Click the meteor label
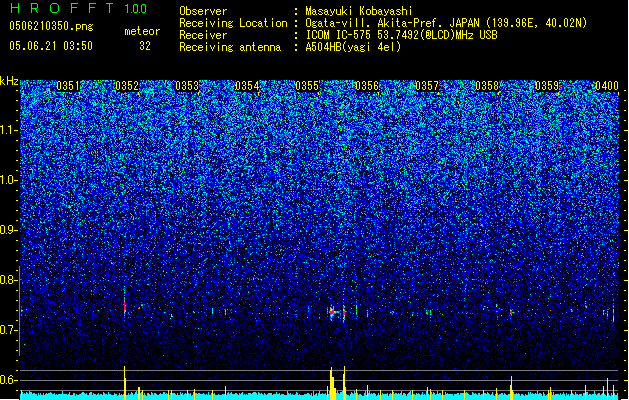 pos(142,31)
